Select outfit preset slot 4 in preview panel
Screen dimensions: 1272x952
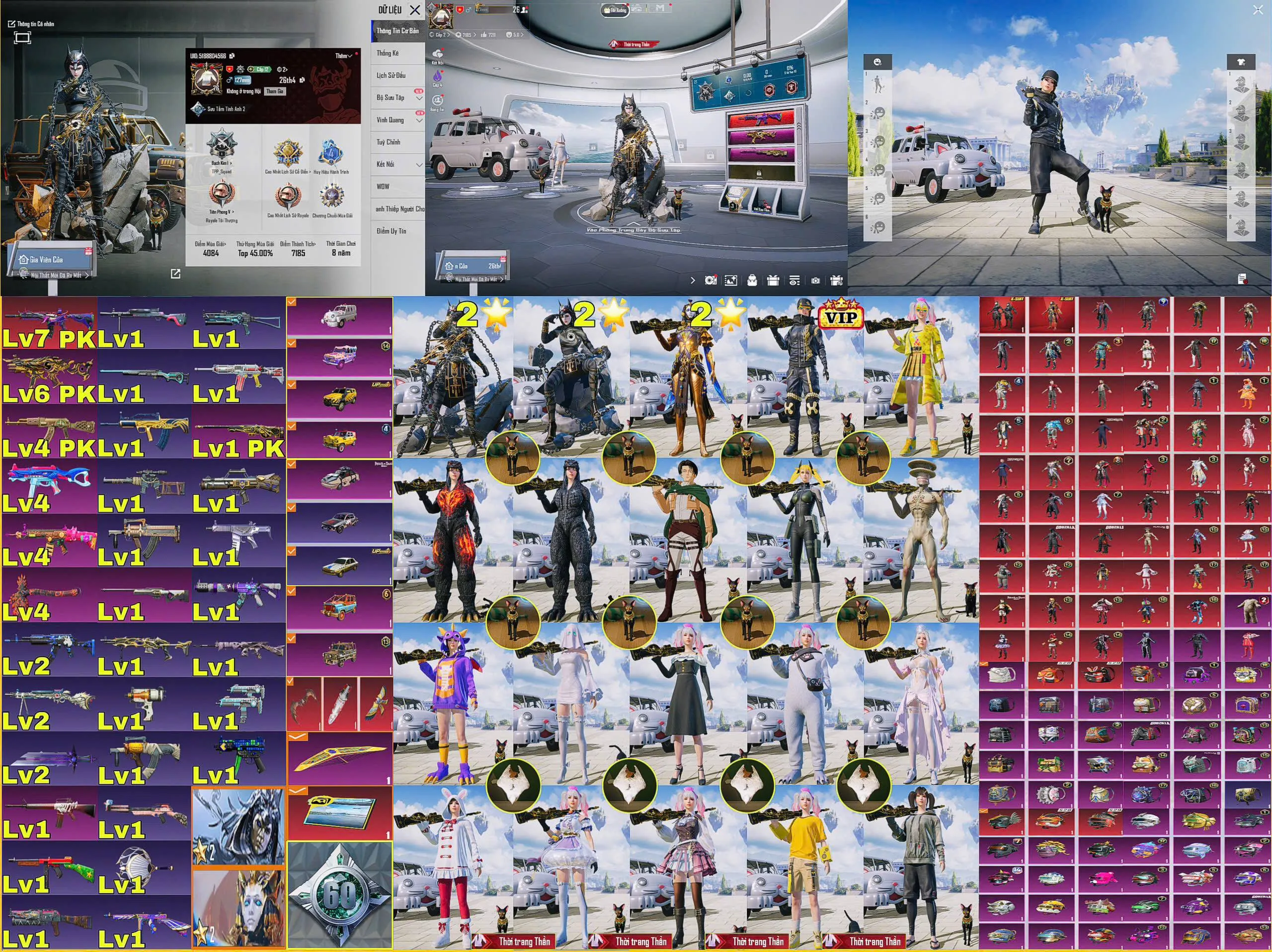click(1242, 170)
